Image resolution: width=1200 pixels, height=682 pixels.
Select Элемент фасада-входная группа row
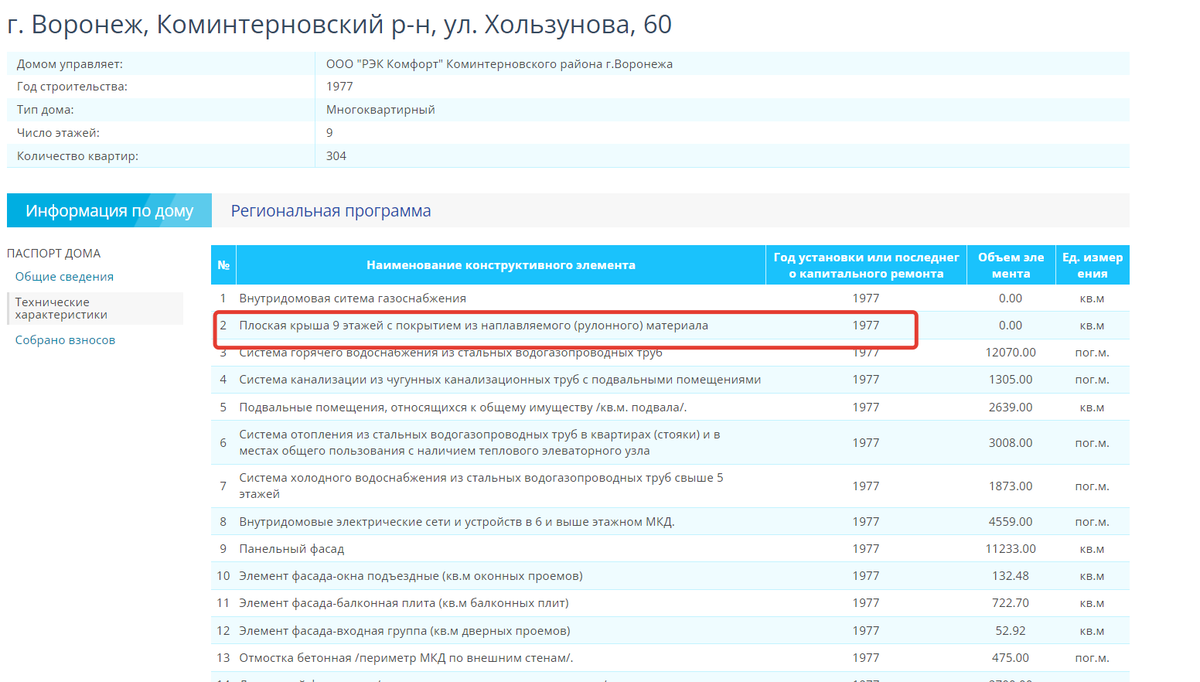pyautogui.click(x=671, y=631)
